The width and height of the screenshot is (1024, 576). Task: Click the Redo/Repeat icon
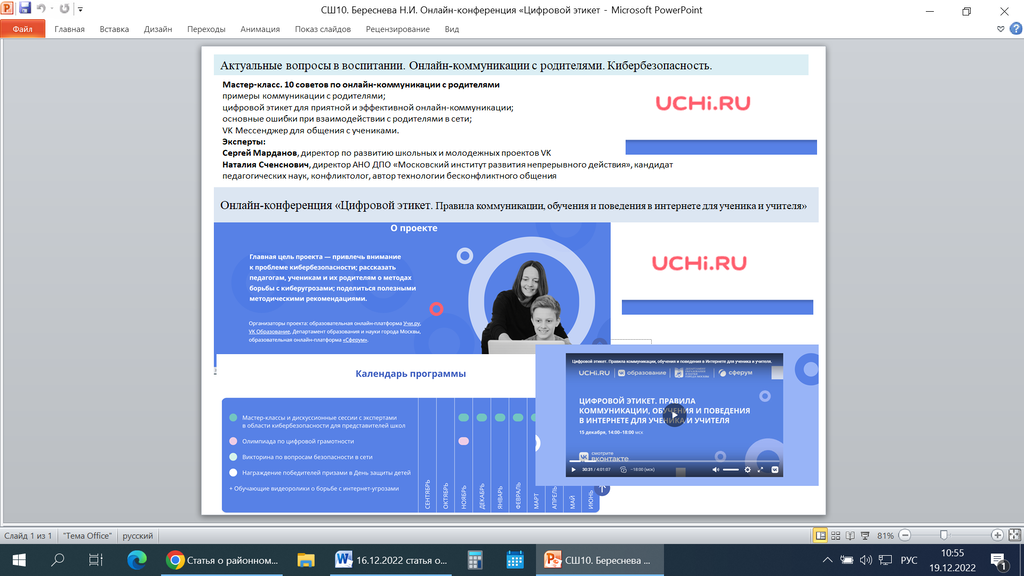(x=64, y=8)
